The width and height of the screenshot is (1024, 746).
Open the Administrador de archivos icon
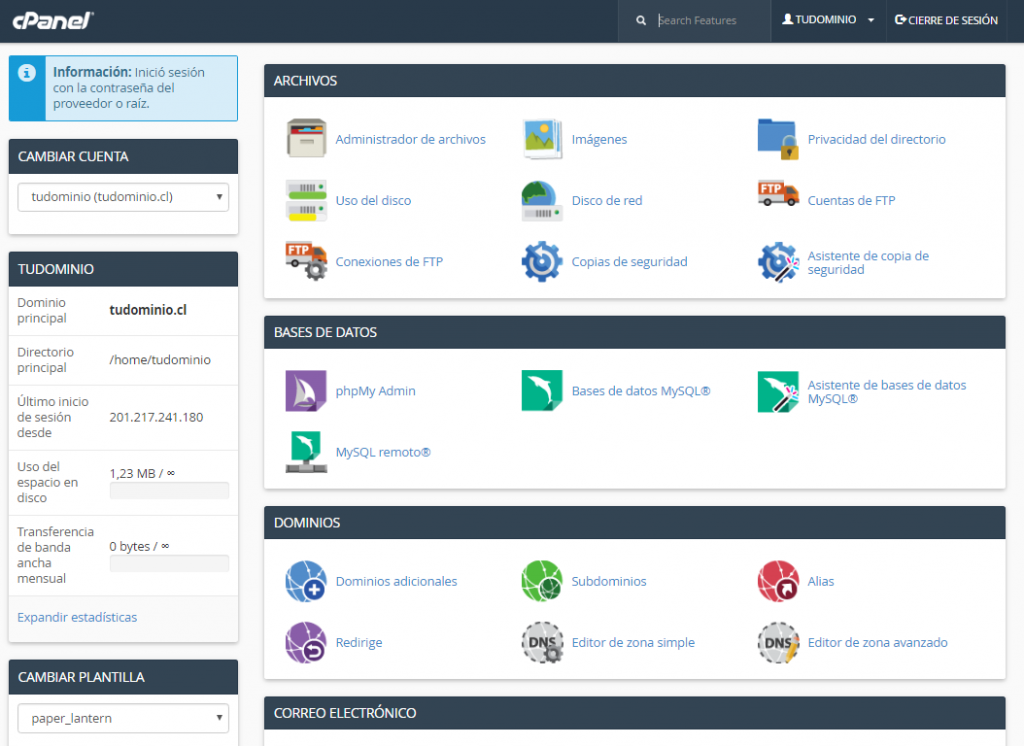306,138
